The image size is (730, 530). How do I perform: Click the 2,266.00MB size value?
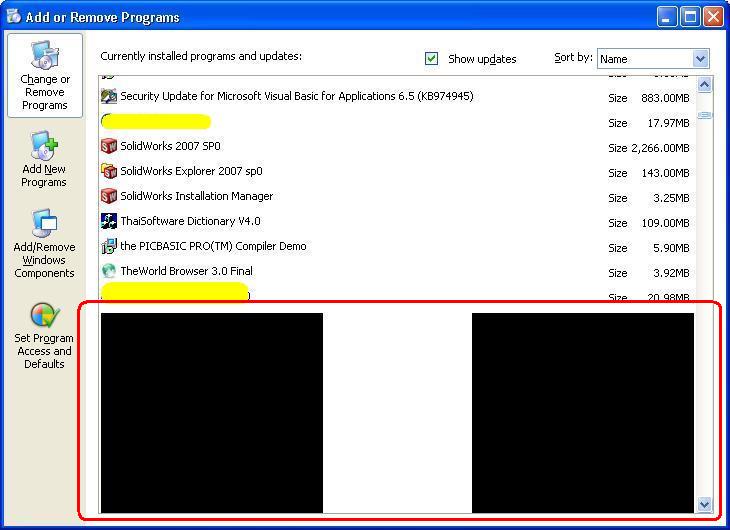pyautogui.click(x=660, y=148)
